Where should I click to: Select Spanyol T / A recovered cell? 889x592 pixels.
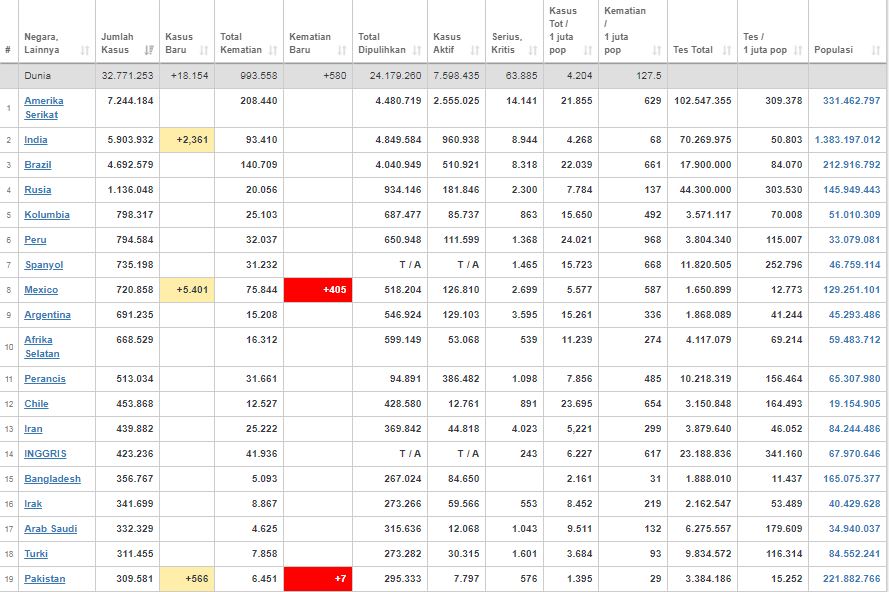(410, 264)
